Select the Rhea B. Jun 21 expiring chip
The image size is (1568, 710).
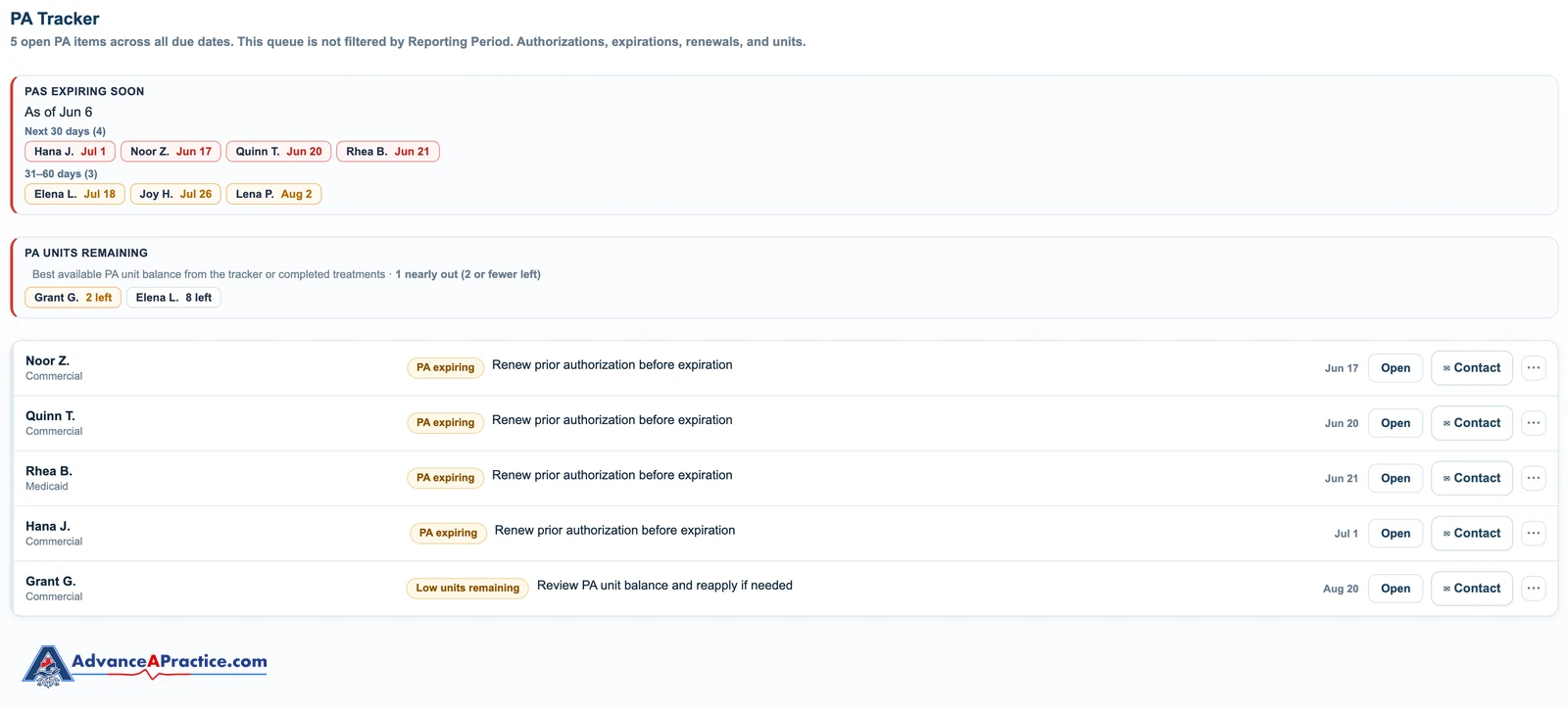[387, 152]
